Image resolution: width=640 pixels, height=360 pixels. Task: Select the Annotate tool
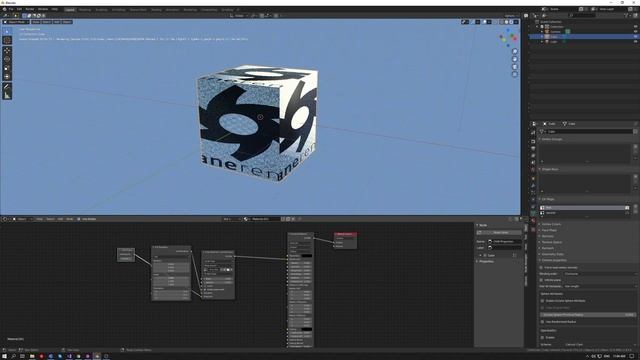7,87
